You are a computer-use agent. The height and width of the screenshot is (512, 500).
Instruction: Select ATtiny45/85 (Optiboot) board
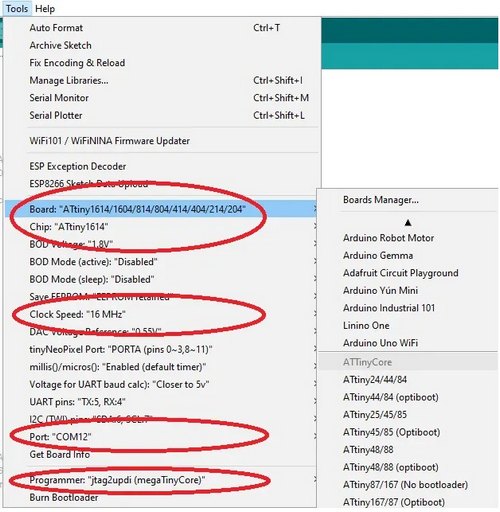408,432
